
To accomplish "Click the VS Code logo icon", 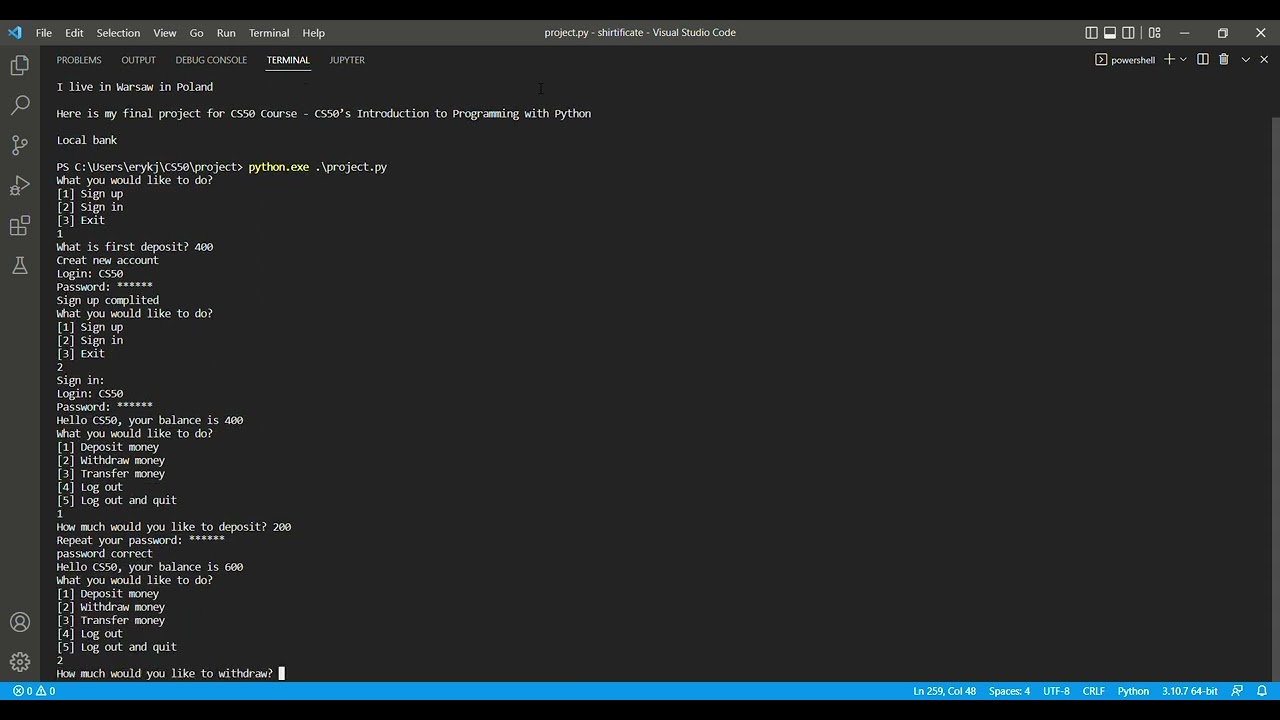I will click(x=14, y=32).
